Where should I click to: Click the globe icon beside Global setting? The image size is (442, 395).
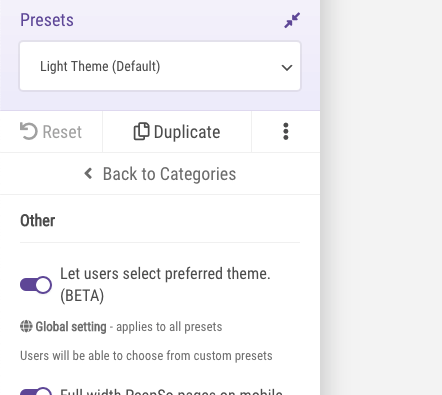point(26,326)
